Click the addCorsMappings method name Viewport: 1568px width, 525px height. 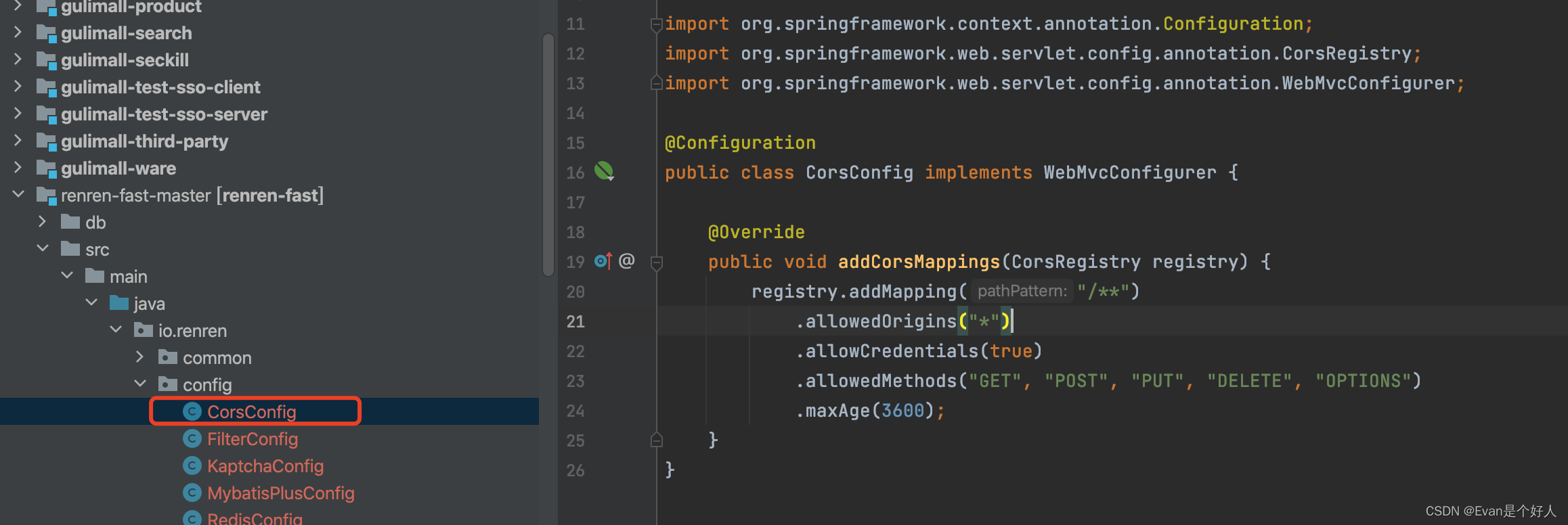pos(919,262)
